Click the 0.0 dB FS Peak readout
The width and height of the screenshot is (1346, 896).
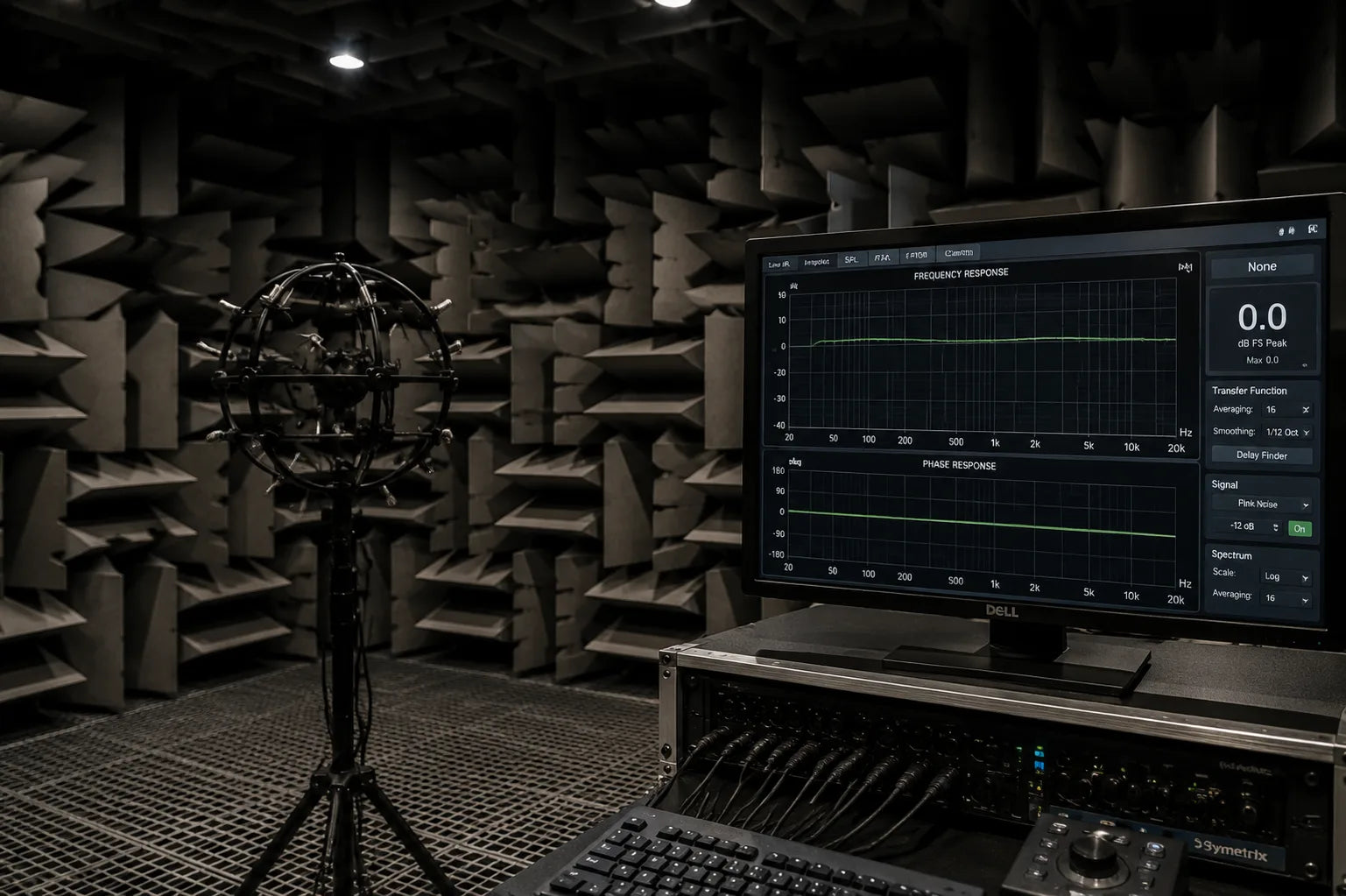click(1262, 316)
